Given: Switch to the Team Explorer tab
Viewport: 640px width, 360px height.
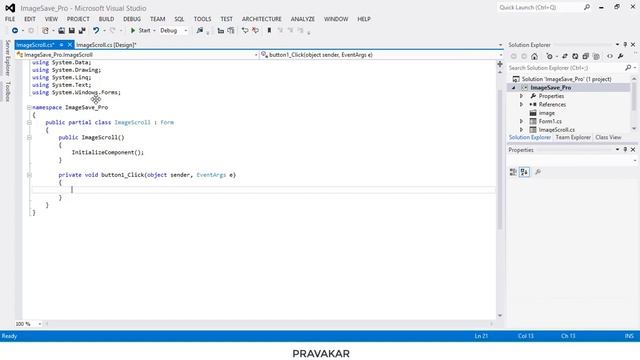Looking at the screenshot, I should [573, 138].
